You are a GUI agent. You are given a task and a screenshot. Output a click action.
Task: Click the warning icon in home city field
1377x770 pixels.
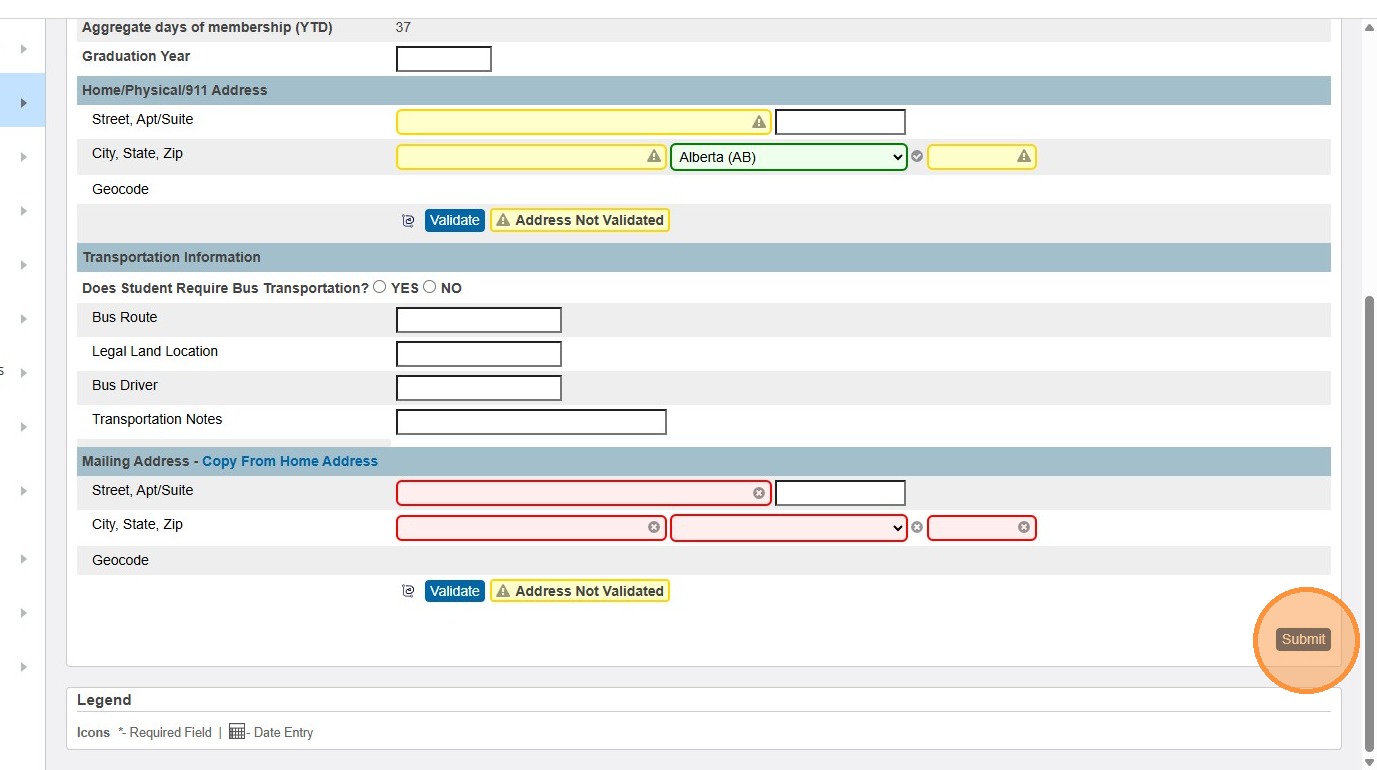pyautogui.click(x=654, y=157)
